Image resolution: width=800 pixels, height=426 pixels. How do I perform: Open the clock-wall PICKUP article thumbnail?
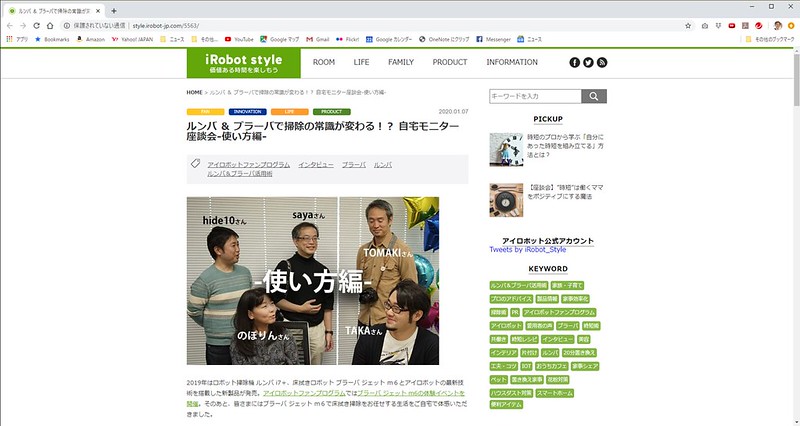506,149
